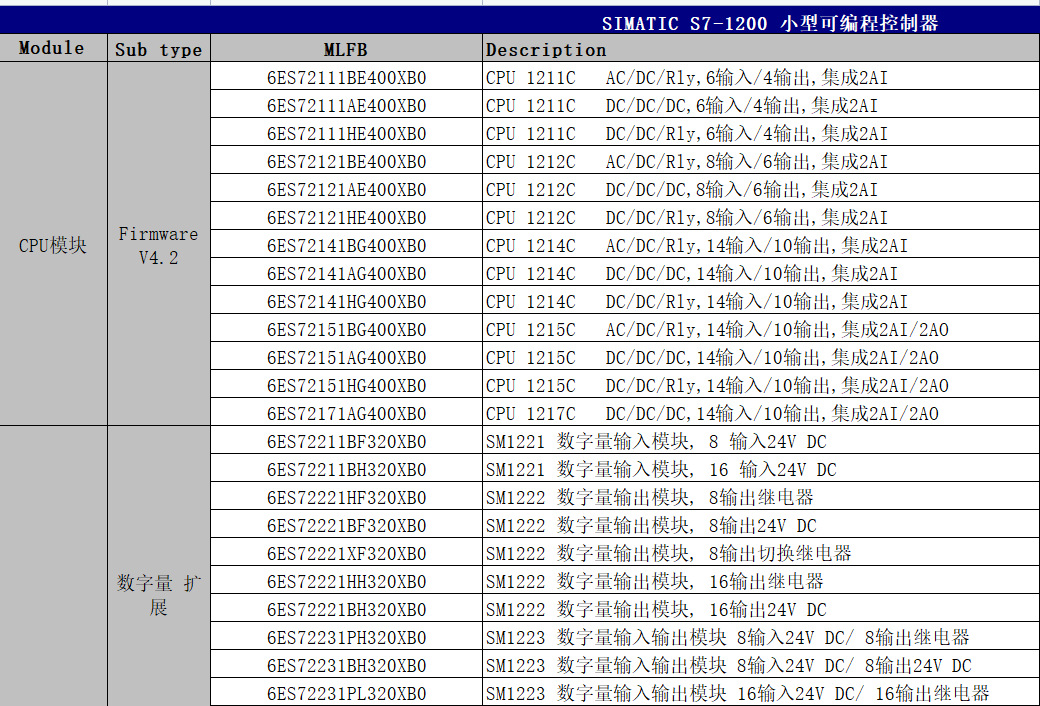
Task: Select cell 6ES72221BH320XB0
Action: point(346,608)
